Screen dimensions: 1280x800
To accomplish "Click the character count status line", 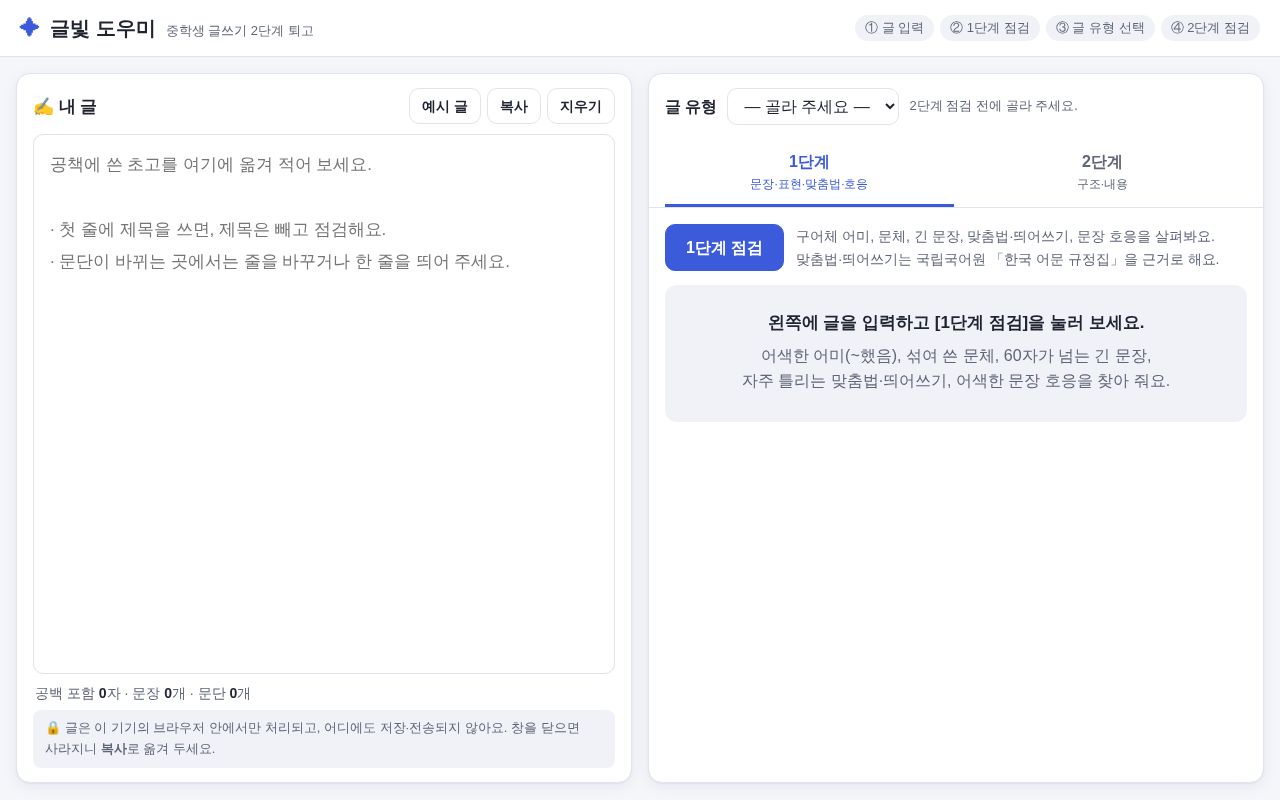I will tap(143, 693).
